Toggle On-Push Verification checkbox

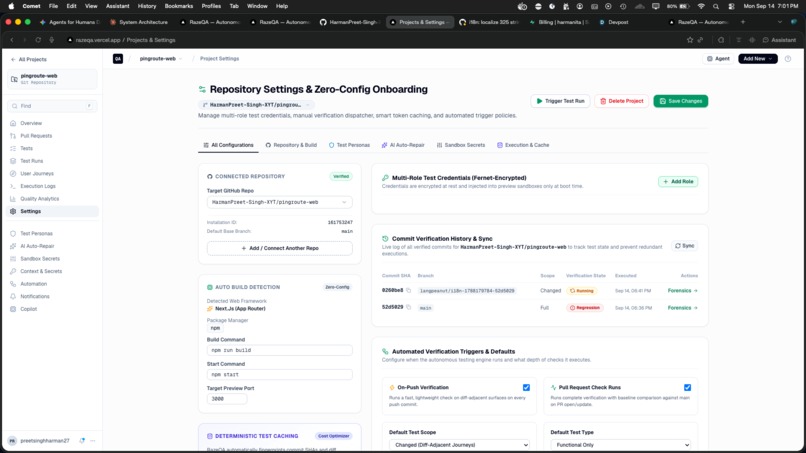[526, 388]
